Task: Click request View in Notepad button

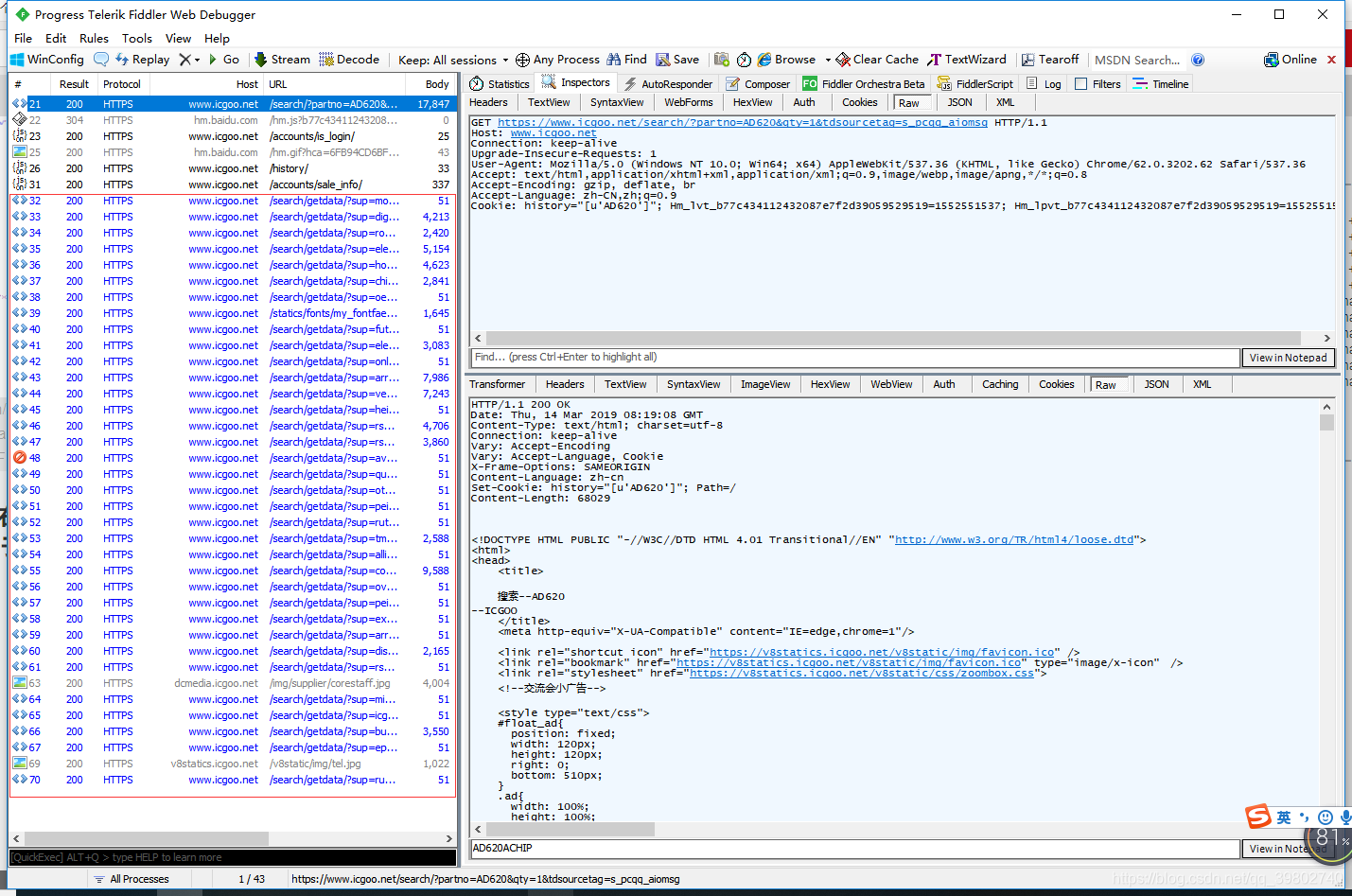Action: pyautogui.click(x=1288, y=358)
